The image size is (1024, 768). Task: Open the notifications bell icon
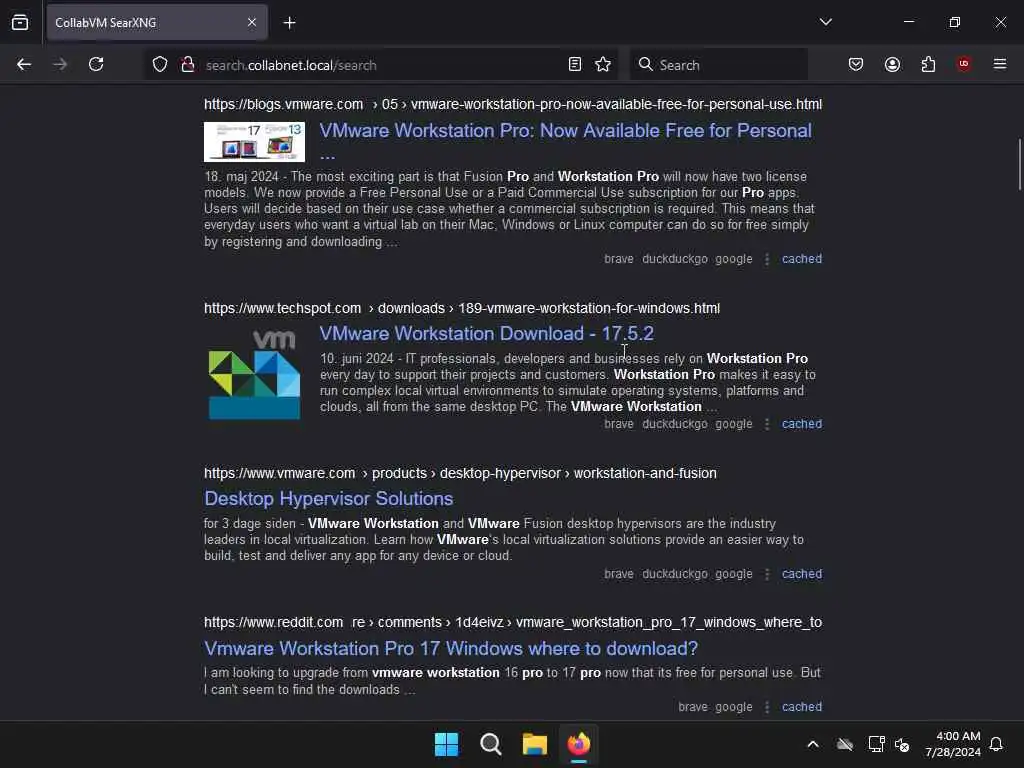[x=997, y=744]
